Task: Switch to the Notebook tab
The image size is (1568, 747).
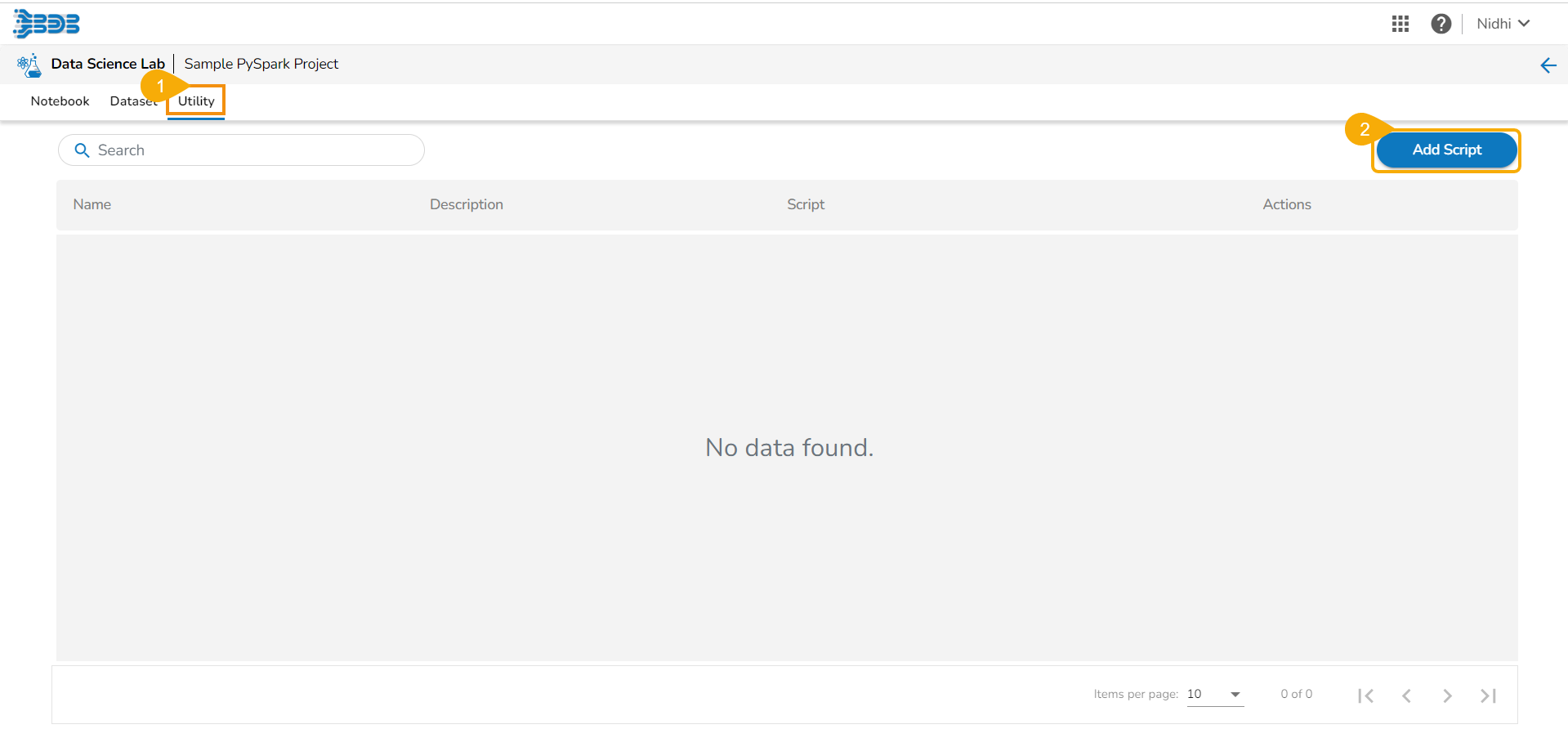Action: click(x=60, y=101)
